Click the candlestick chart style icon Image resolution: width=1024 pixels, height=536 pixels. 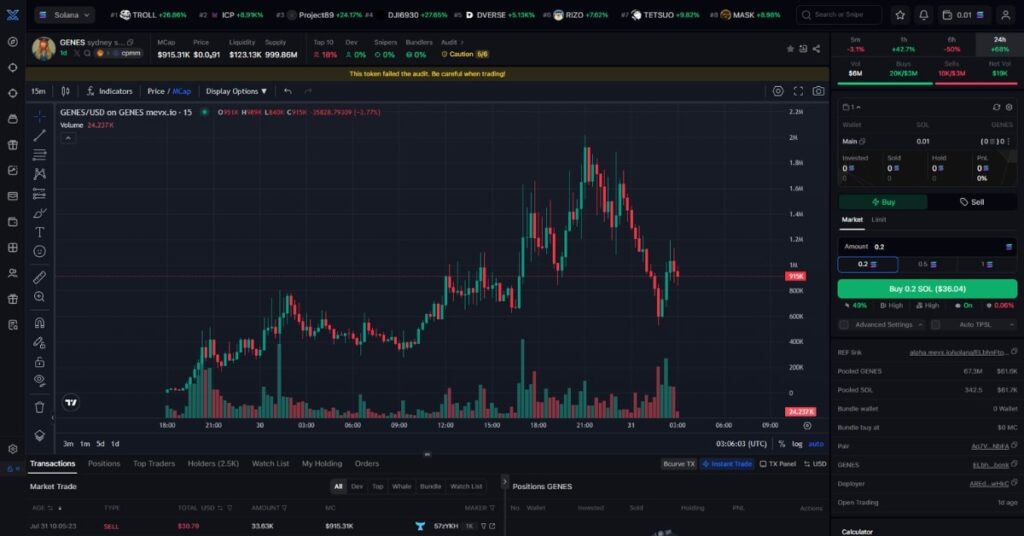tap(65, 91)
